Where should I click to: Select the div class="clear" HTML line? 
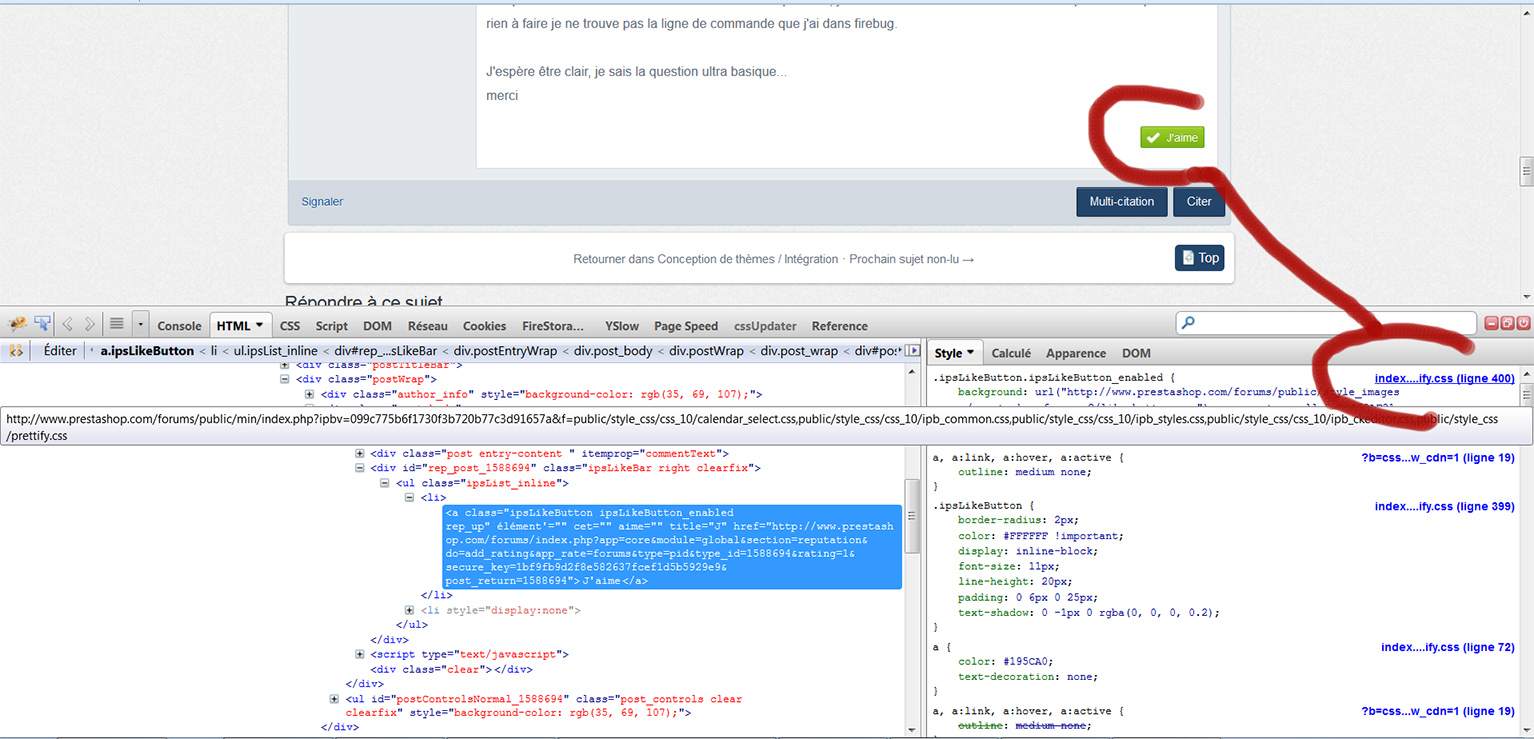451,669
